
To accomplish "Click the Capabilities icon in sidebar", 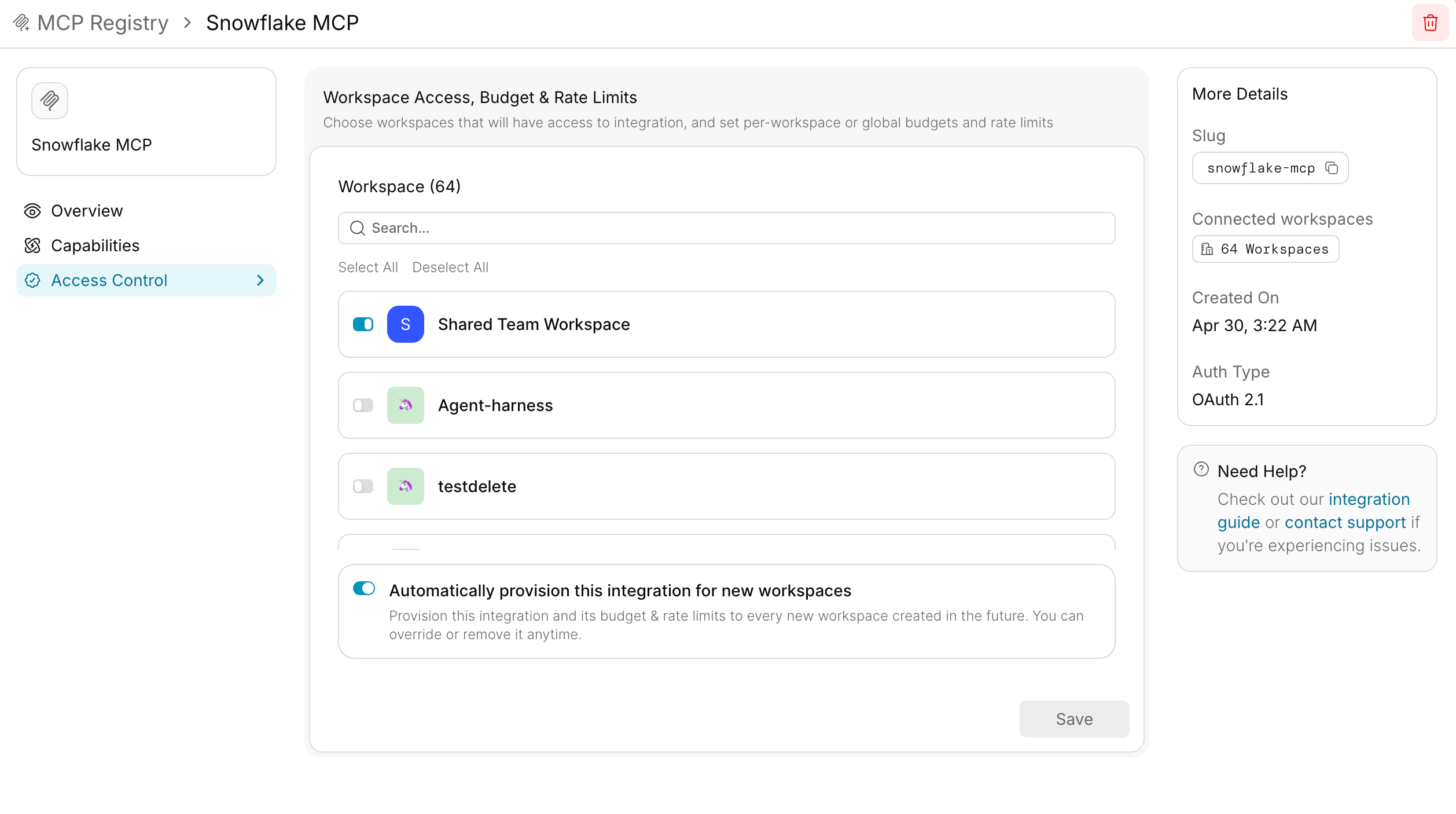I will point(32,245).
